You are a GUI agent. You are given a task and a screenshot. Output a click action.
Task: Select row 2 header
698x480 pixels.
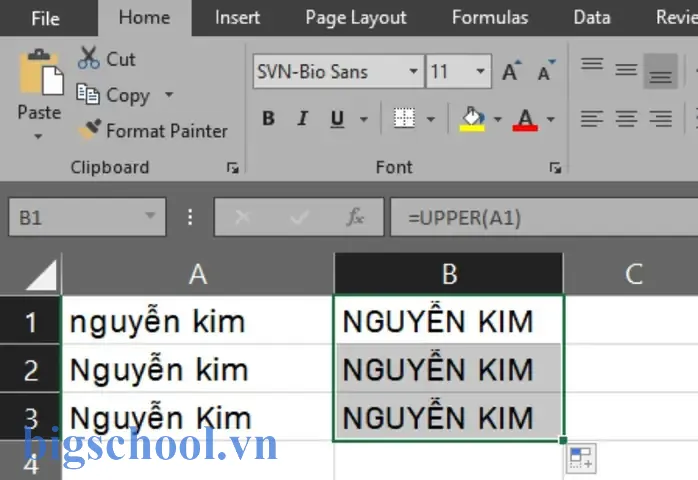point(30,369)
